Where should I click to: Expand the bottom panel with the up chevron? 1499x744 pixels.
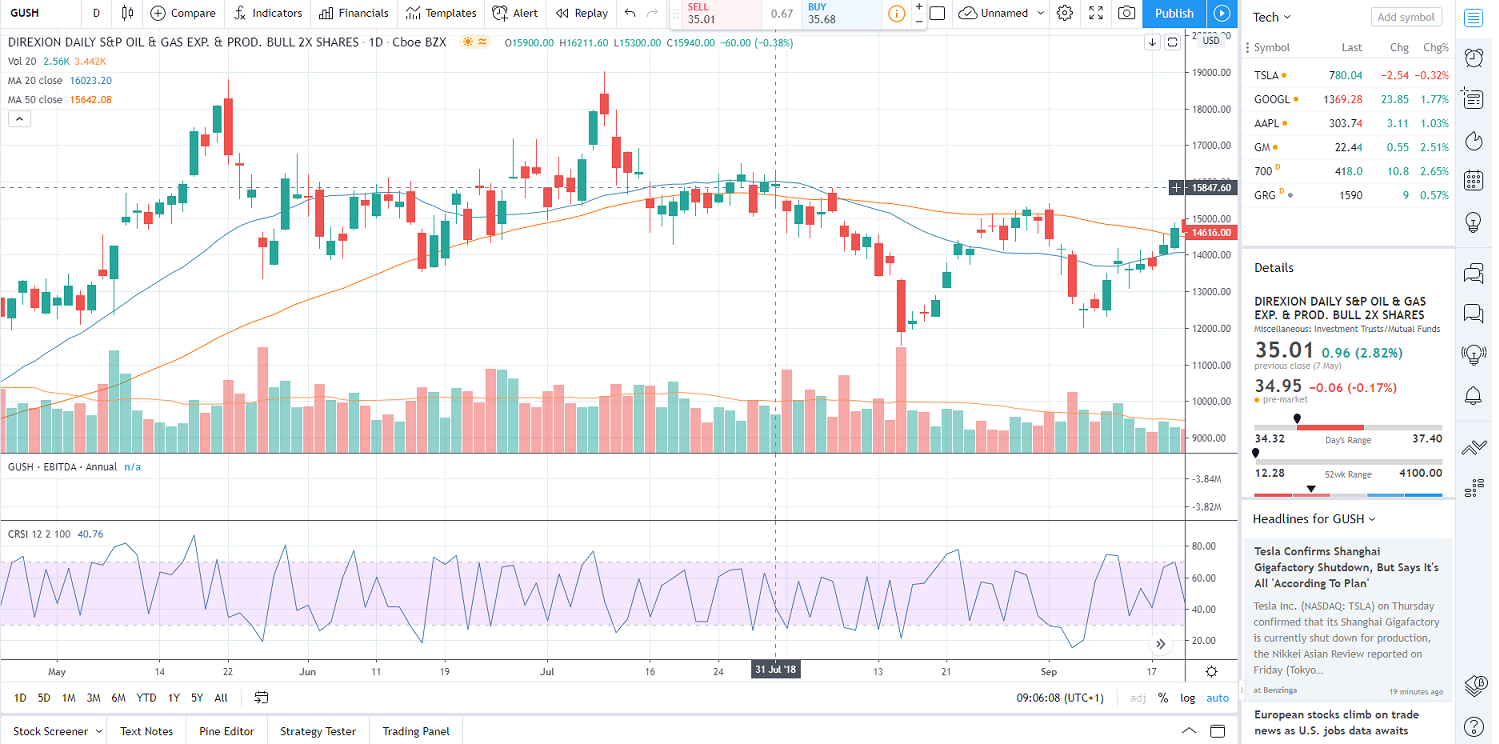(x=1188, y=730)
